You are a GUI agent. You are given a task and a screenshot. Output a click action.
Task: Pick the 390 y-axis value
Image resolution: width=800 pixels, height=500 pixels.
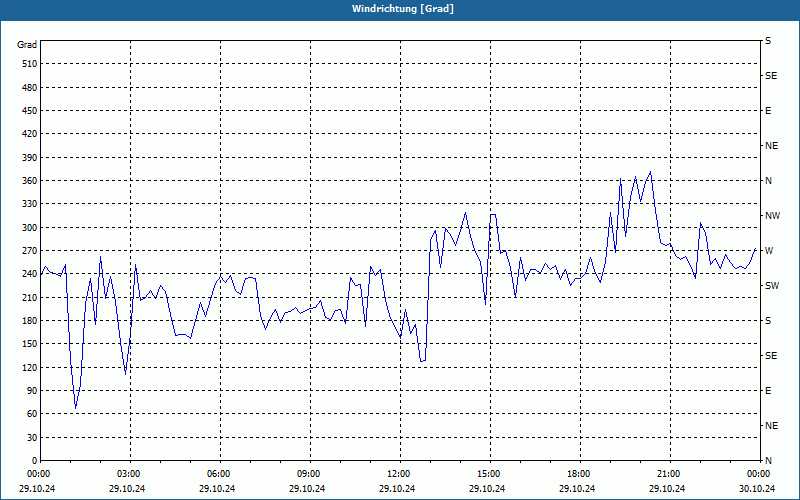(30, 157)
